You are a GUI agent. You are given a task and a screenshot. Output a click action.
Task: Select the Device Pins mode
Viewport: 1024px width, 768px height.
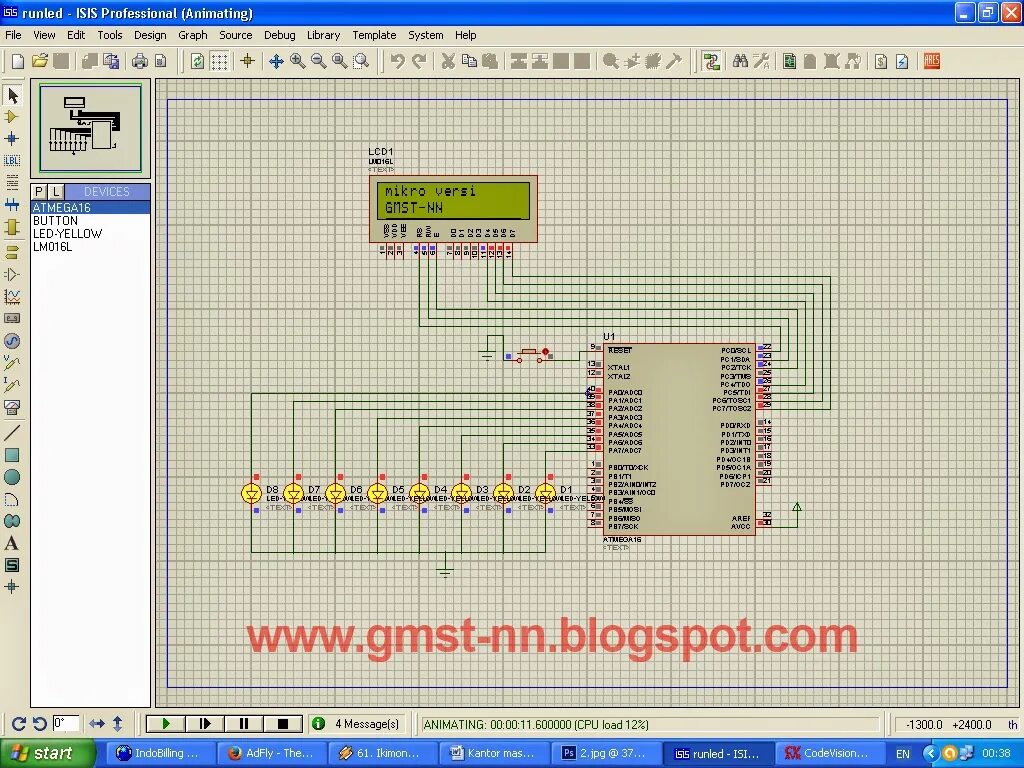[12, 274]
